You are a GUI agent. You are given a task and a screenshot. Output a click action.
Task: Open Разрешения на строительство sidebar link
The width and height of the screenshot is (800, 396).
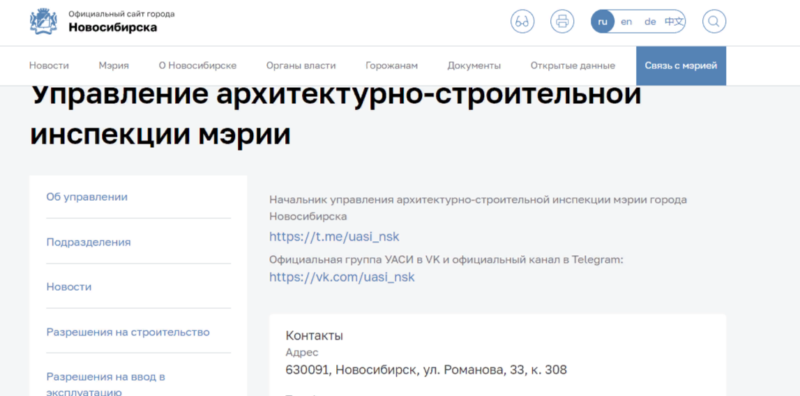(128, 332)
